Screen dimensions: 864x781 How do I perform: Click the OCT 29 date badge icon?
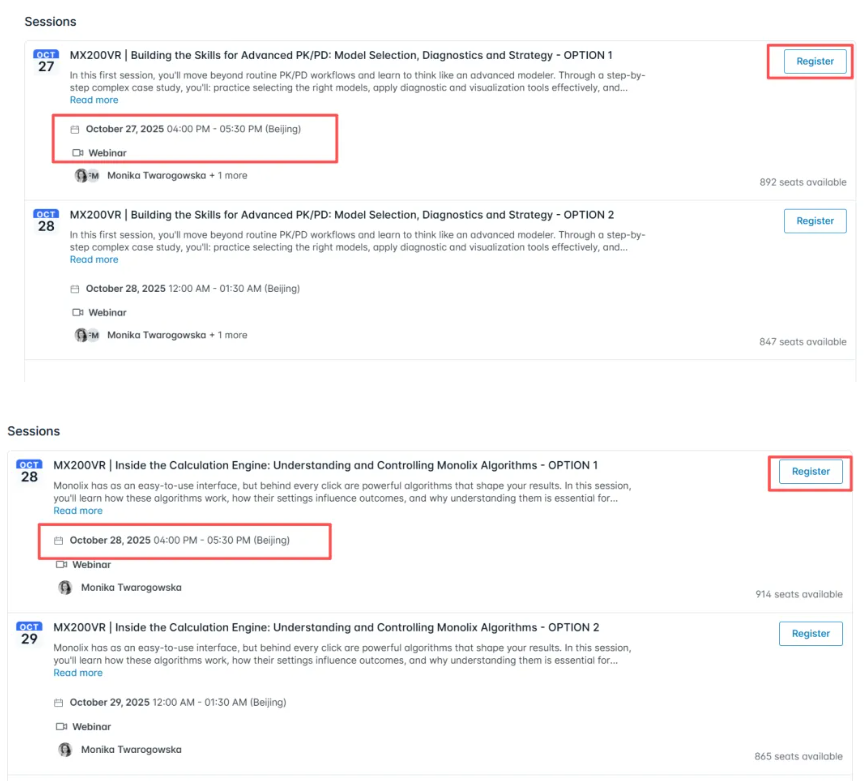(29, 634)
